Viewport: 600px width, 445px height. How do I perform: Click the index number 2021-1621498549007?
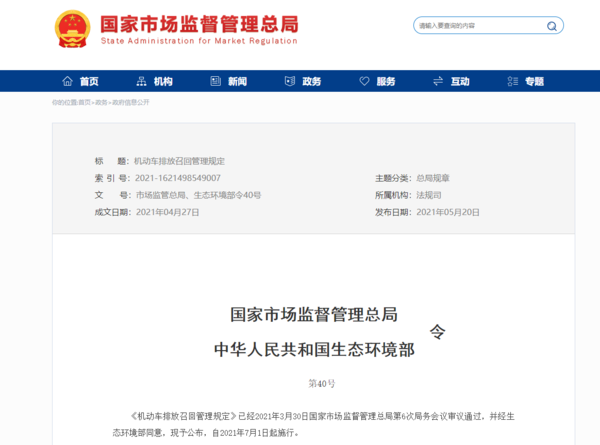coord(178,178)
